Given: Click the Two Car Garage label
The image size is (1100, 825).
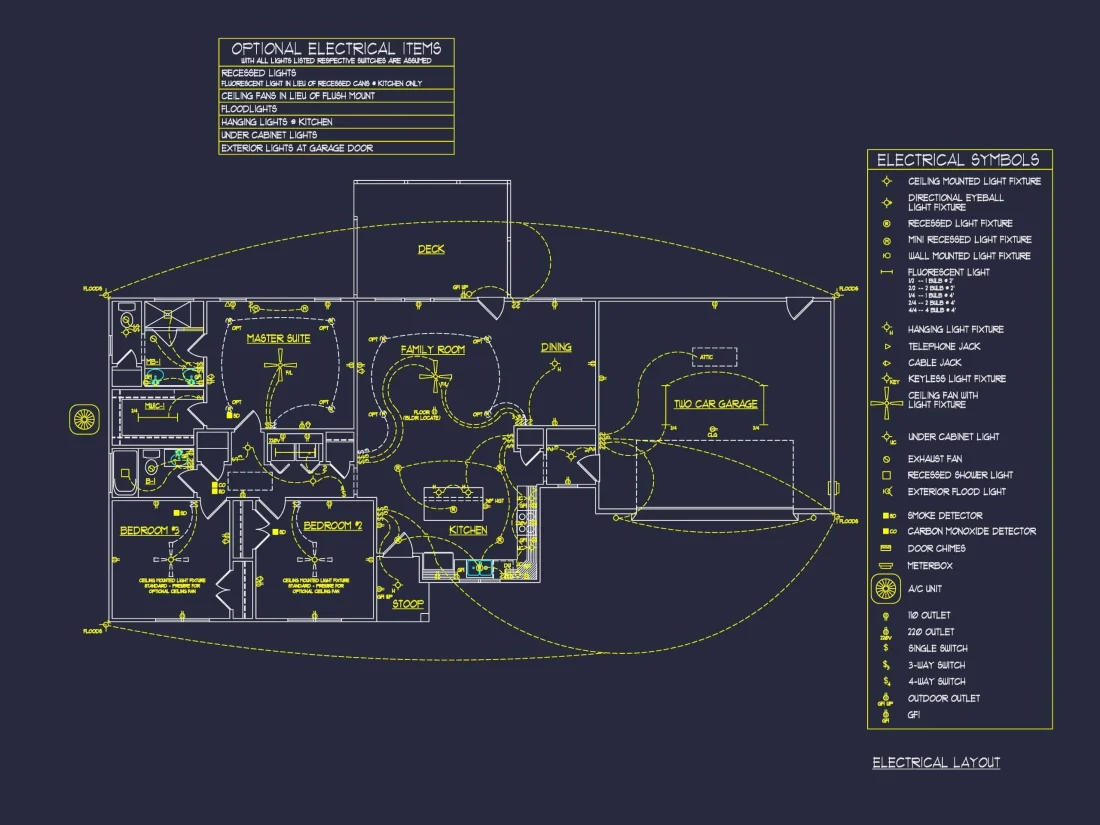Looking at the screenshot, I should click(x=714, y=404).
